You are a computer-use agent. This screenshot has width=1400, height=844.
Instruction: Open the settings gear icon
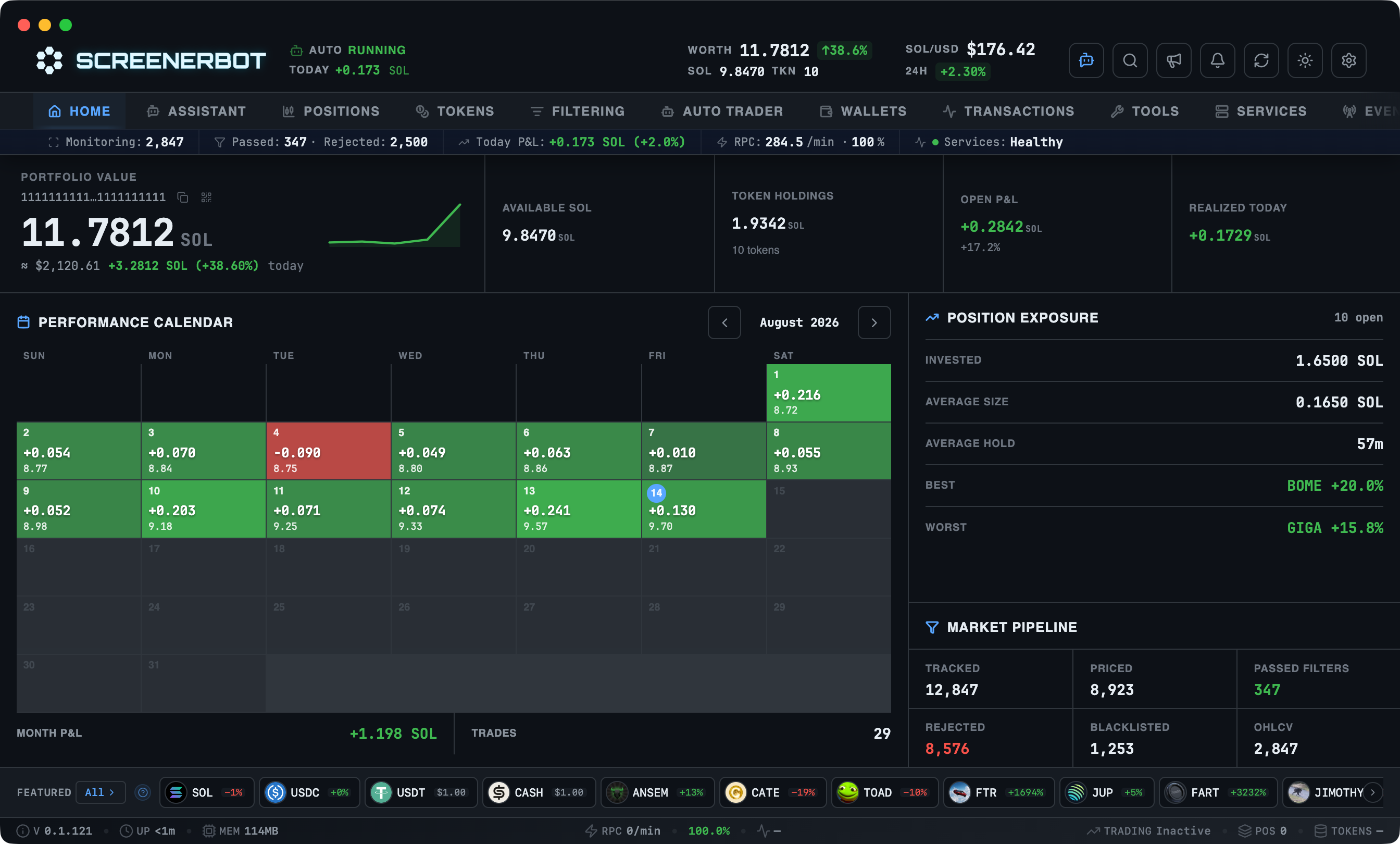click(x=1348, y=60)
